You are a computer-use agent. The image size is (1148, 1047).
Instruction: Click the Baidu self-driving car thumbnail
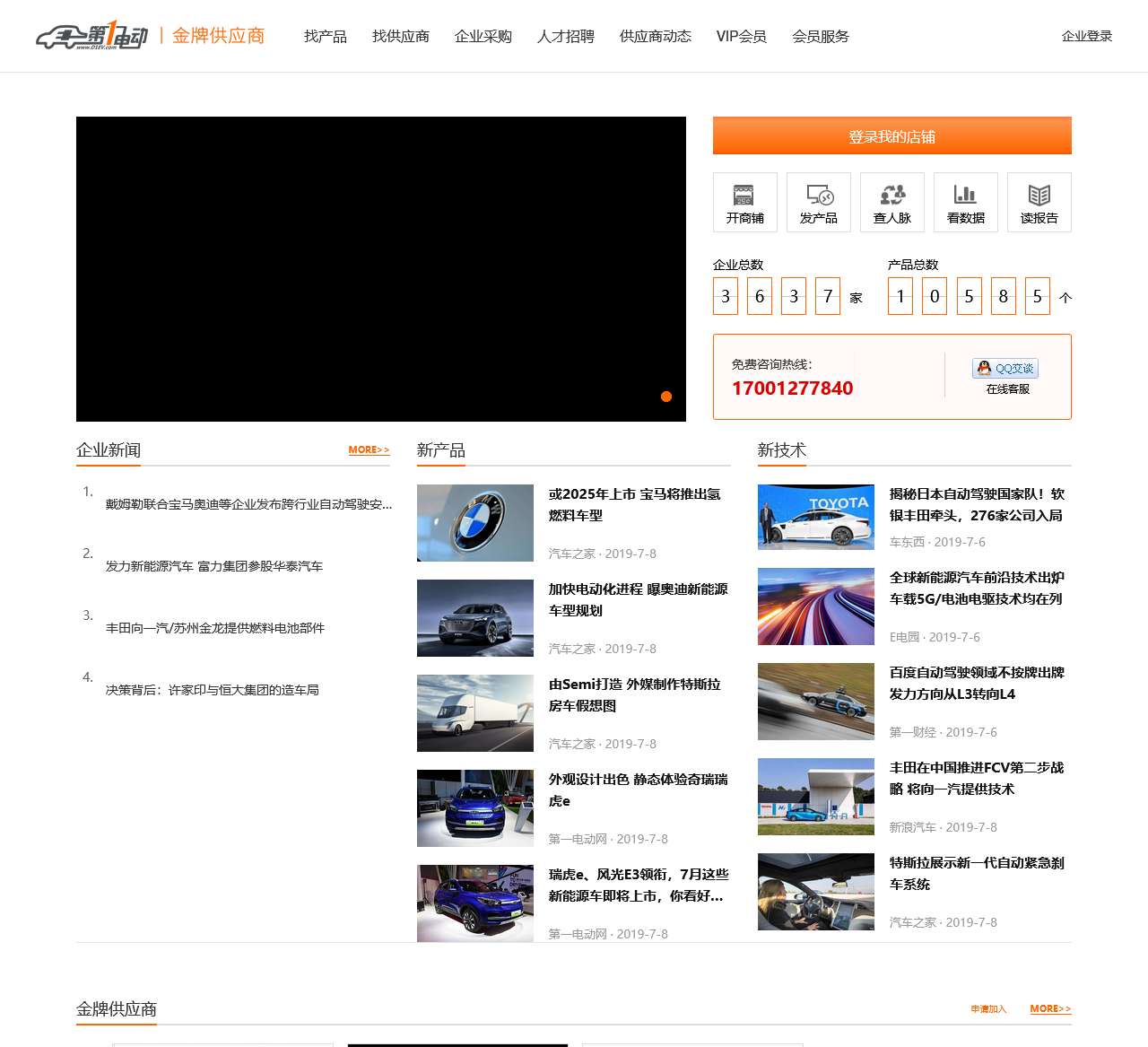pyautogui.click(x=816, y=702)
